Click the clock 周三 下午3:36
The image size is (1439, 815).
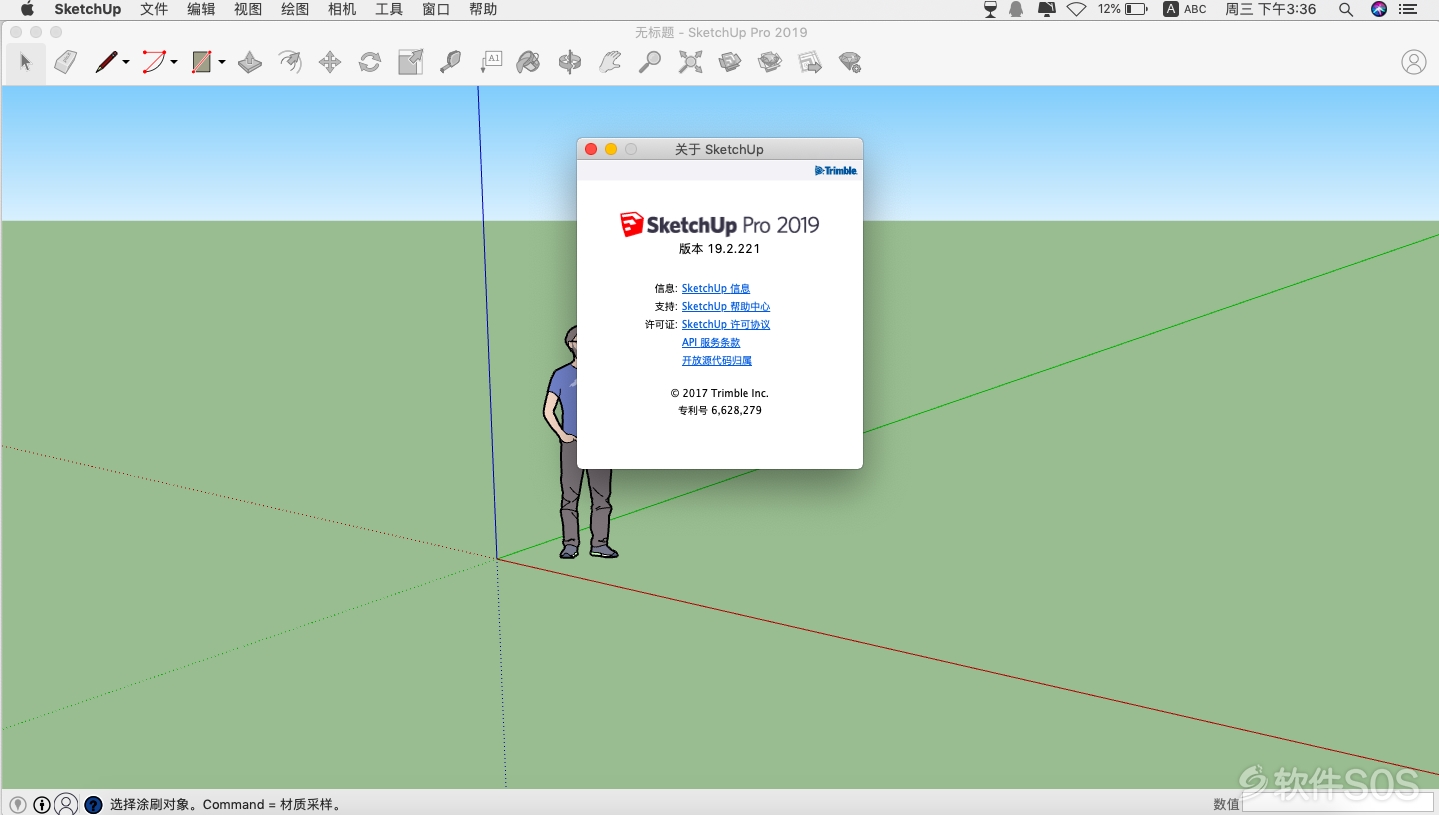tap(1270, 9)
